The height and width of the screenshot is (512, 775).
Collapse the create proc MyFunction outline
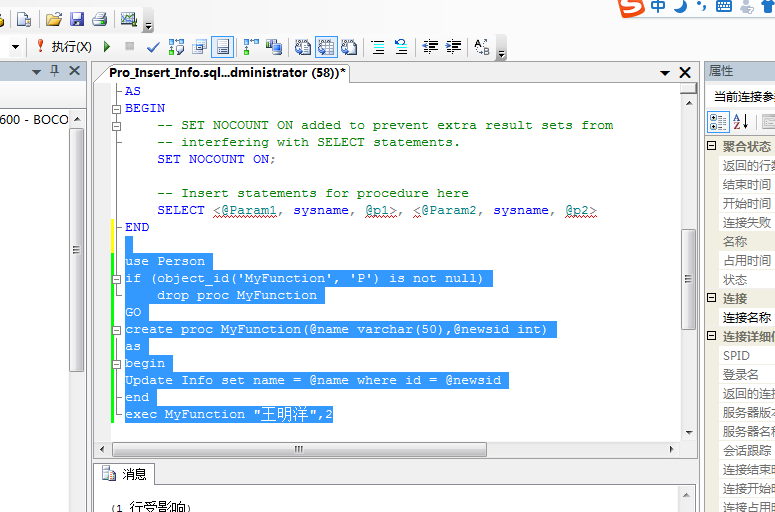117,330
